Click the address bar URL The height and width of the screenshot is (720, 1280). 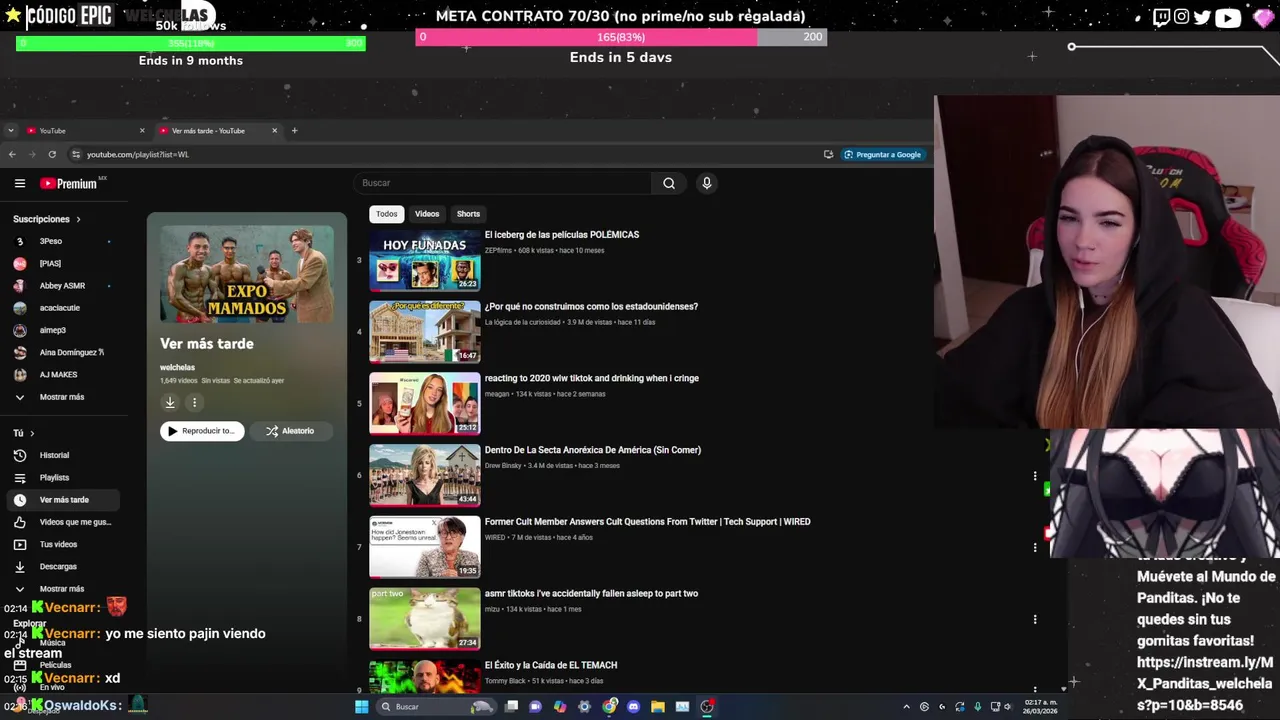[138, 154]
